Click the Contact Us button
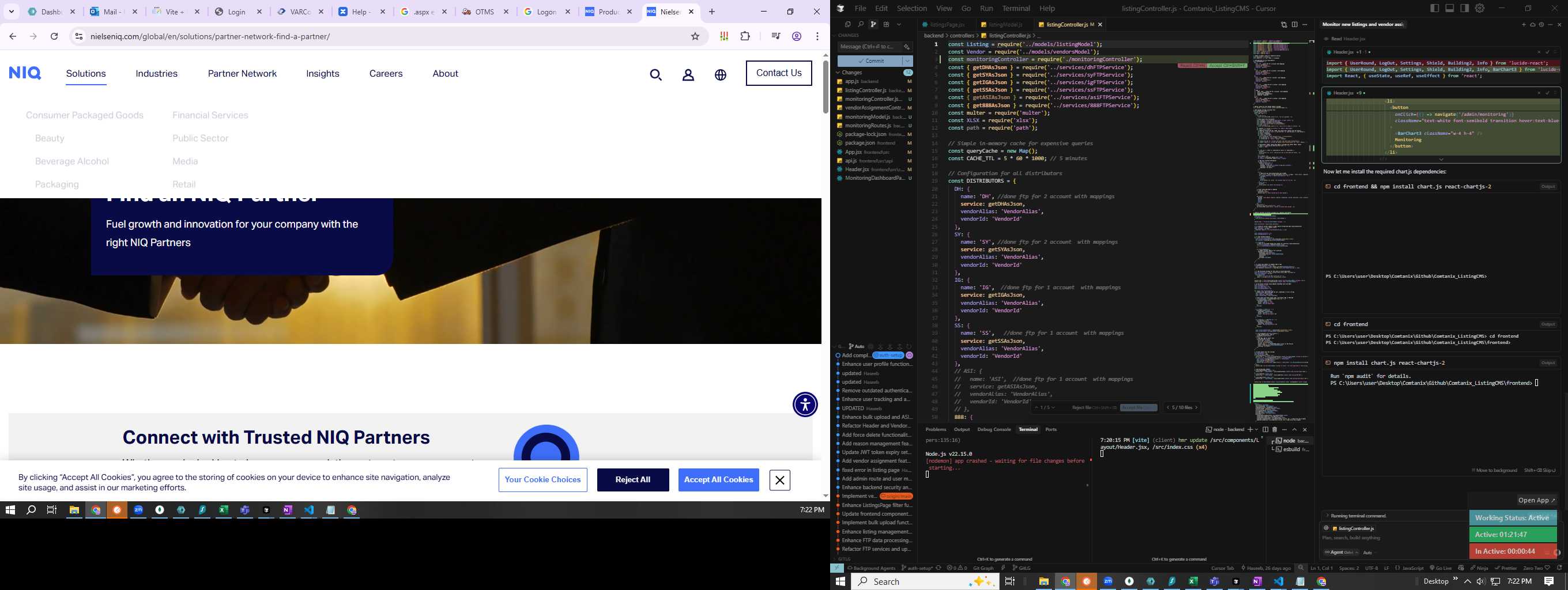 coord(779,73)
